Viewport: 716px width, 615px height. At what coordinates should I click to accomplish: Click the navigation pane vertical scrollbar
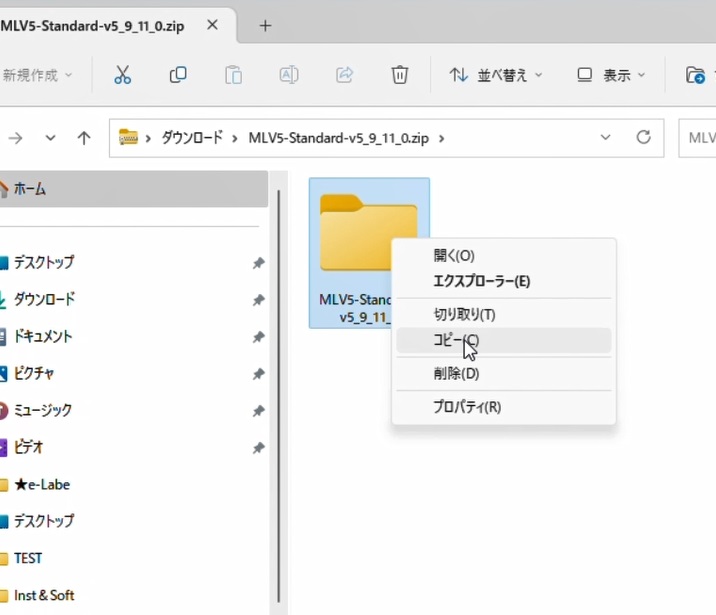(279, 396)
